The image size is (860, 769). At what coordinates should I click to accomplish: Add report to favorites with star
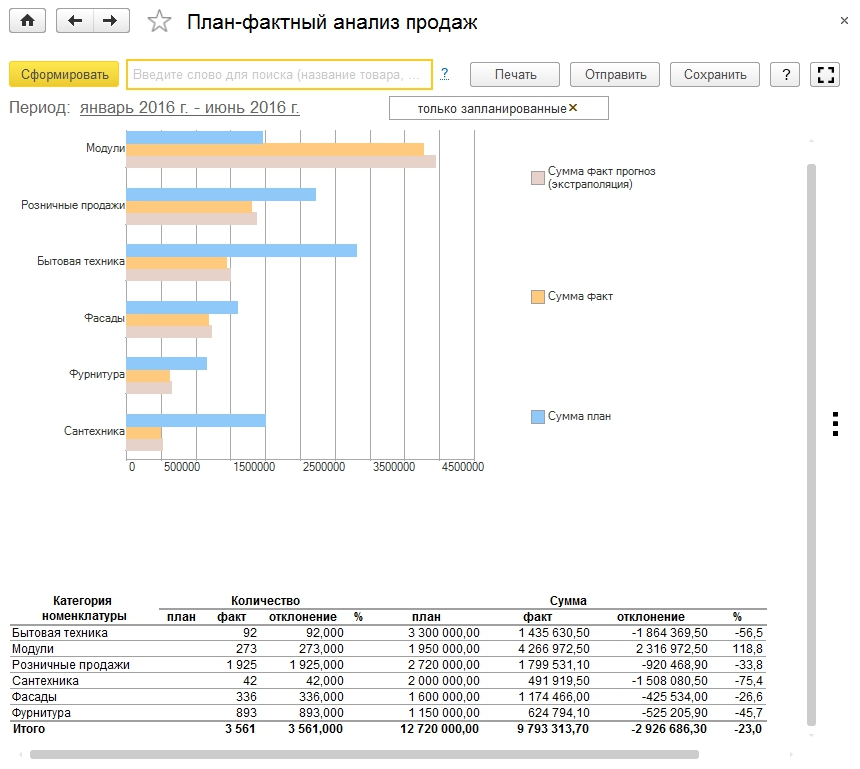(x=158, y=22)
